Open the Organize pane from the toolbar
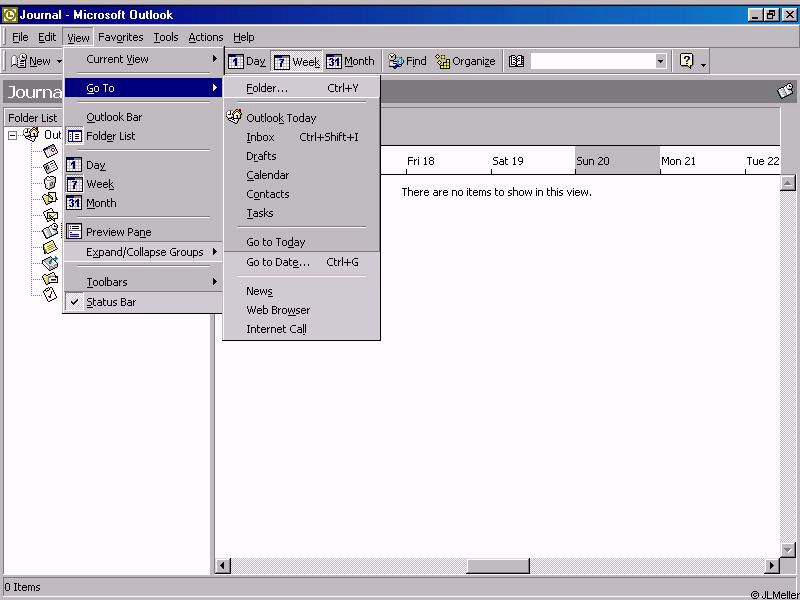Screen dimensions: 800x600 tap(465, 61)
